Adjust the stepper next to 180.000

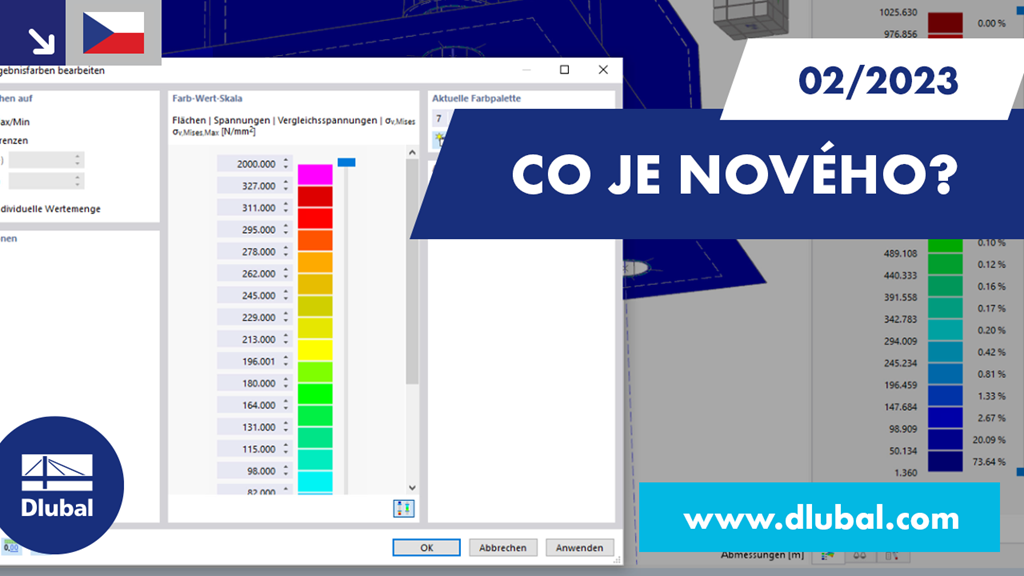[x=286, y=383]
